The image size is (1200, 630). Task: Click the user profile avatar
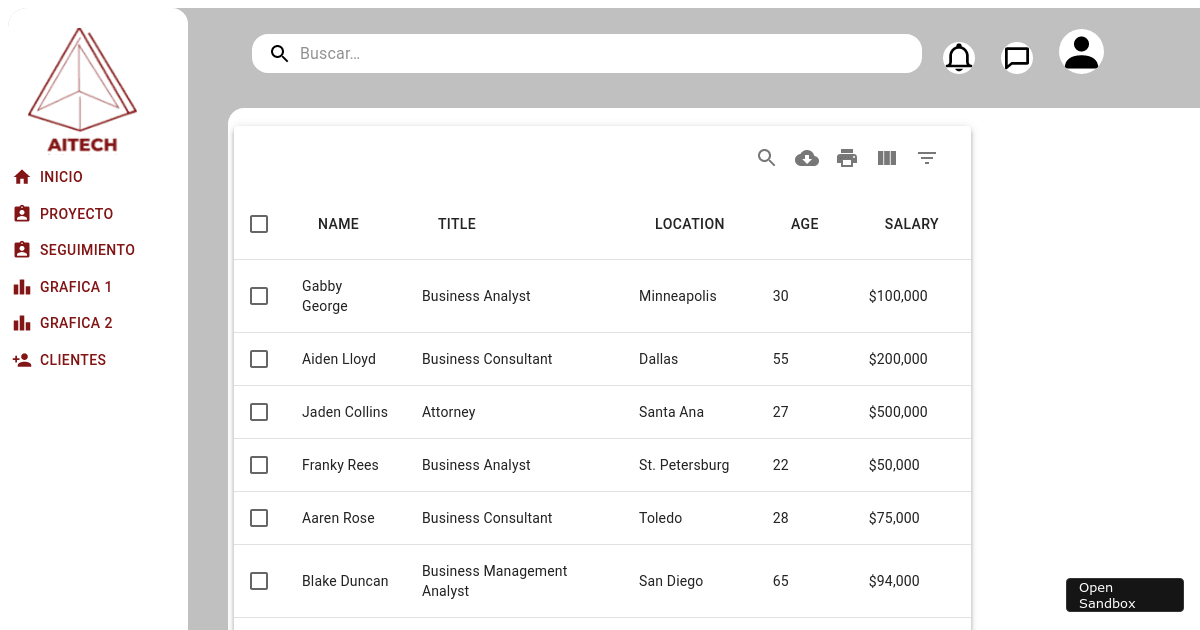[x=1081, y=52]
